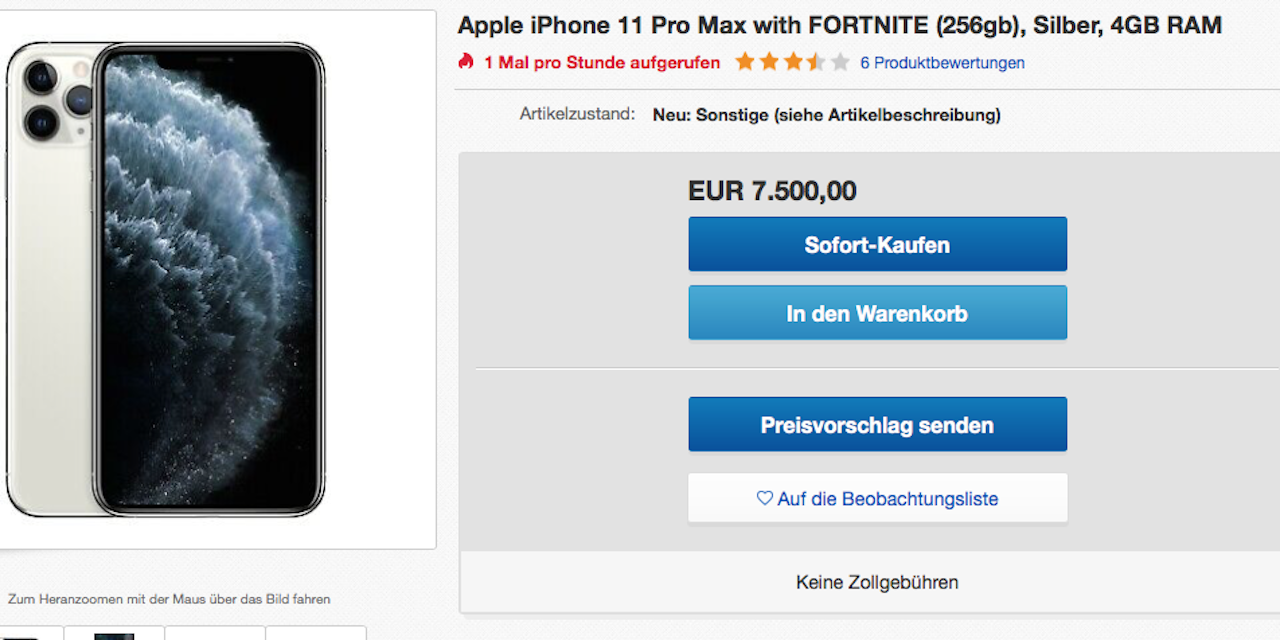Viewport: 1280px width, 640px height.
Task: Click the half-filled fourth rating star
Action: point(816,62)
